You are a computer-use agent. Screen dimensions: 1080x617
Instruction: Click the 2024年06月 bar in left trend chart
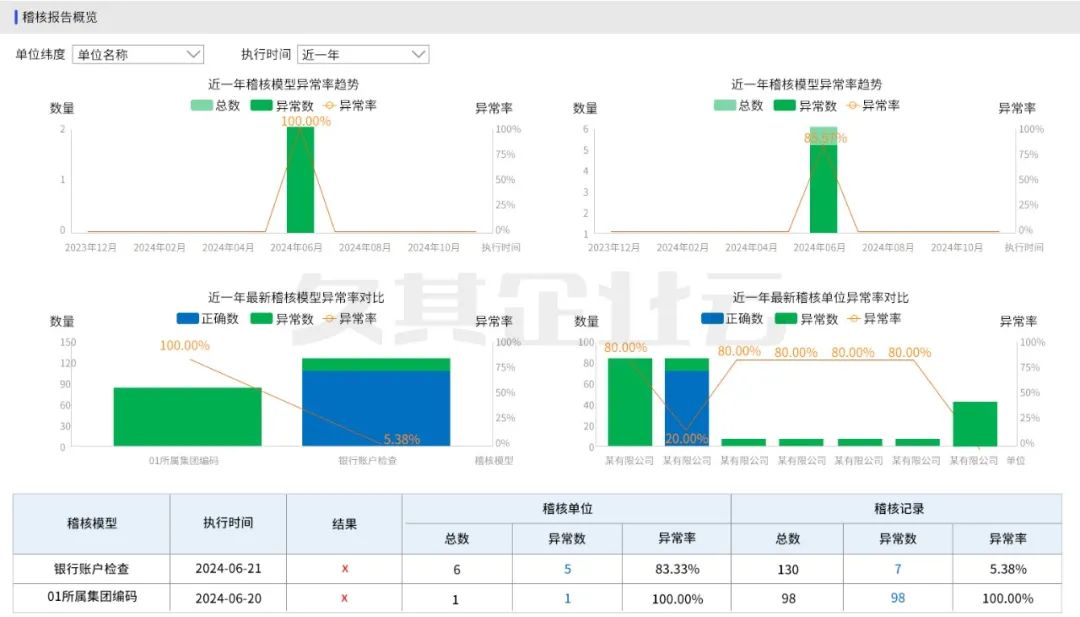(x=300, y=180)
